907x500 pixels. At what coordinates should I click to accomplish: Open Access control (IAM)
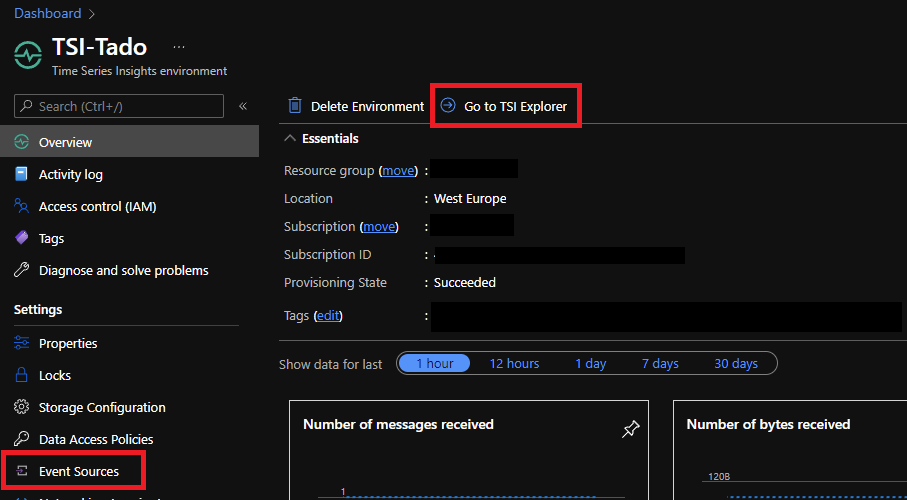pos(97,207)
